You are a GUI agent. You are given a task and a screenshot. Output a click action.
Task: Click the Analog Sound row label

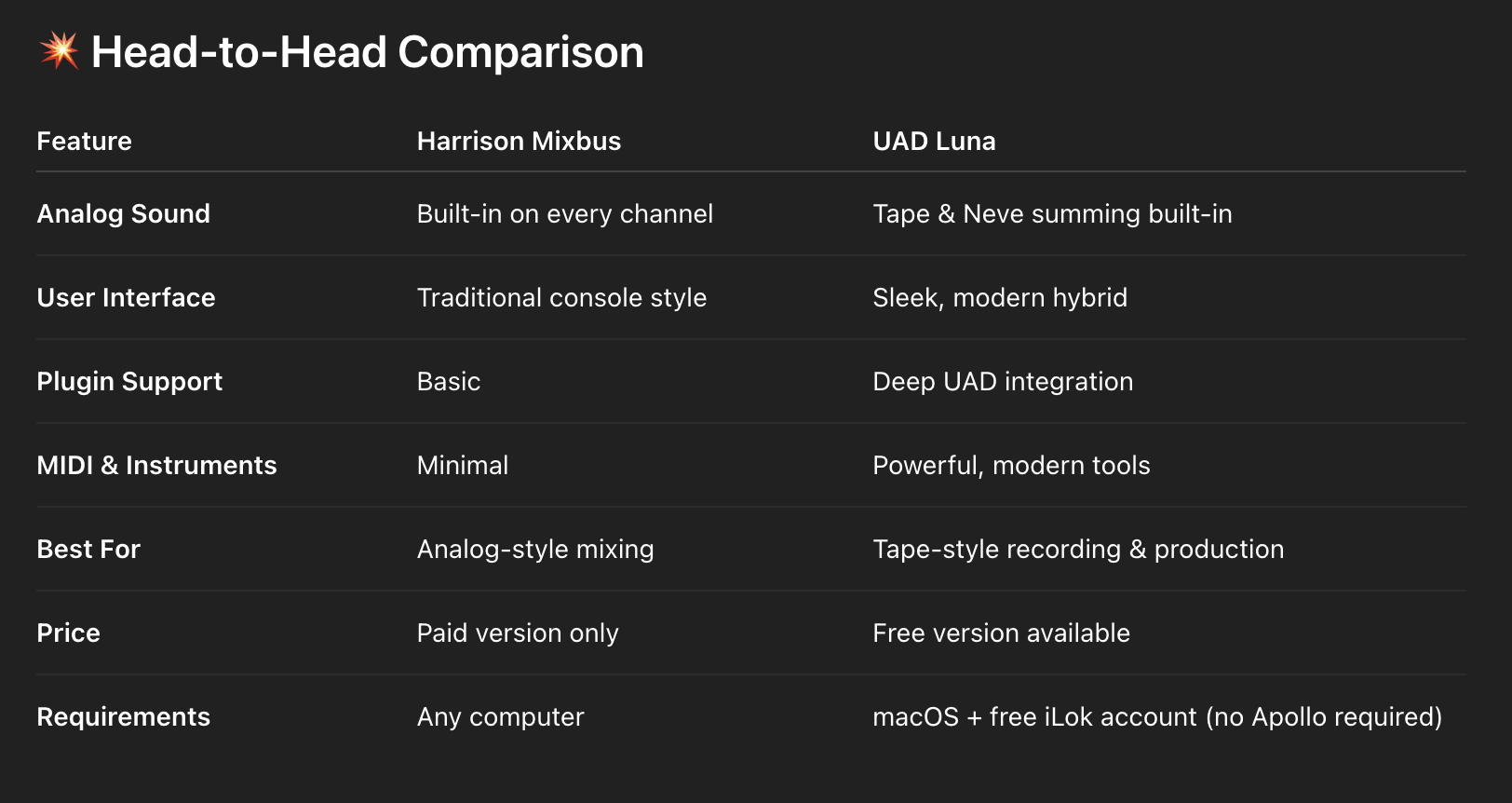click(x=123, y=213)
